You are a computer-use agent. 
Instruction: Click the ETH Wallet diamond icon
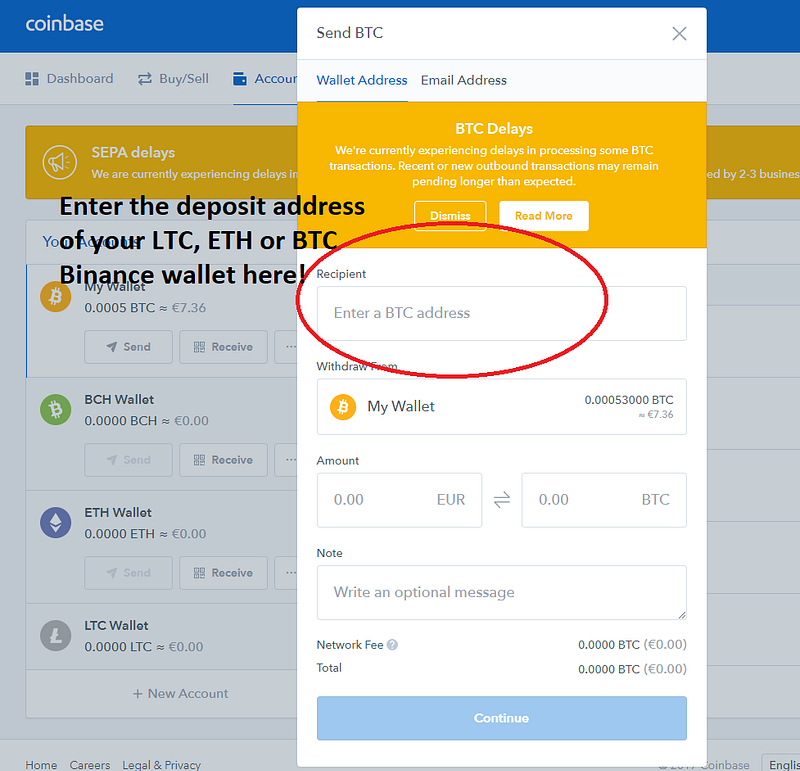click(56, 523)
